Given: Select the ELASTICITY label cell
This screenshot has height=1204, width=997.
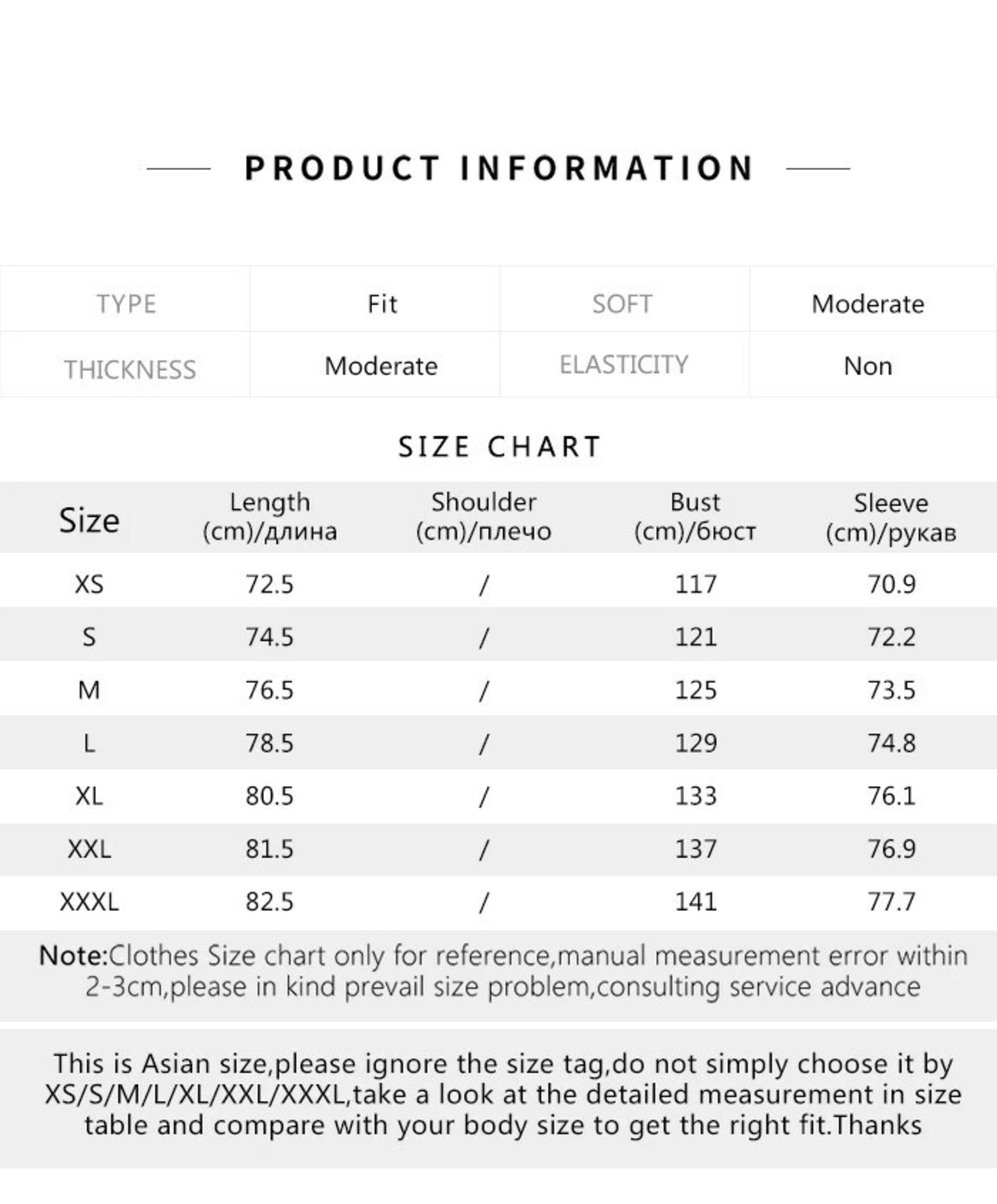Looking at the screenshot, I should (623, 365).
